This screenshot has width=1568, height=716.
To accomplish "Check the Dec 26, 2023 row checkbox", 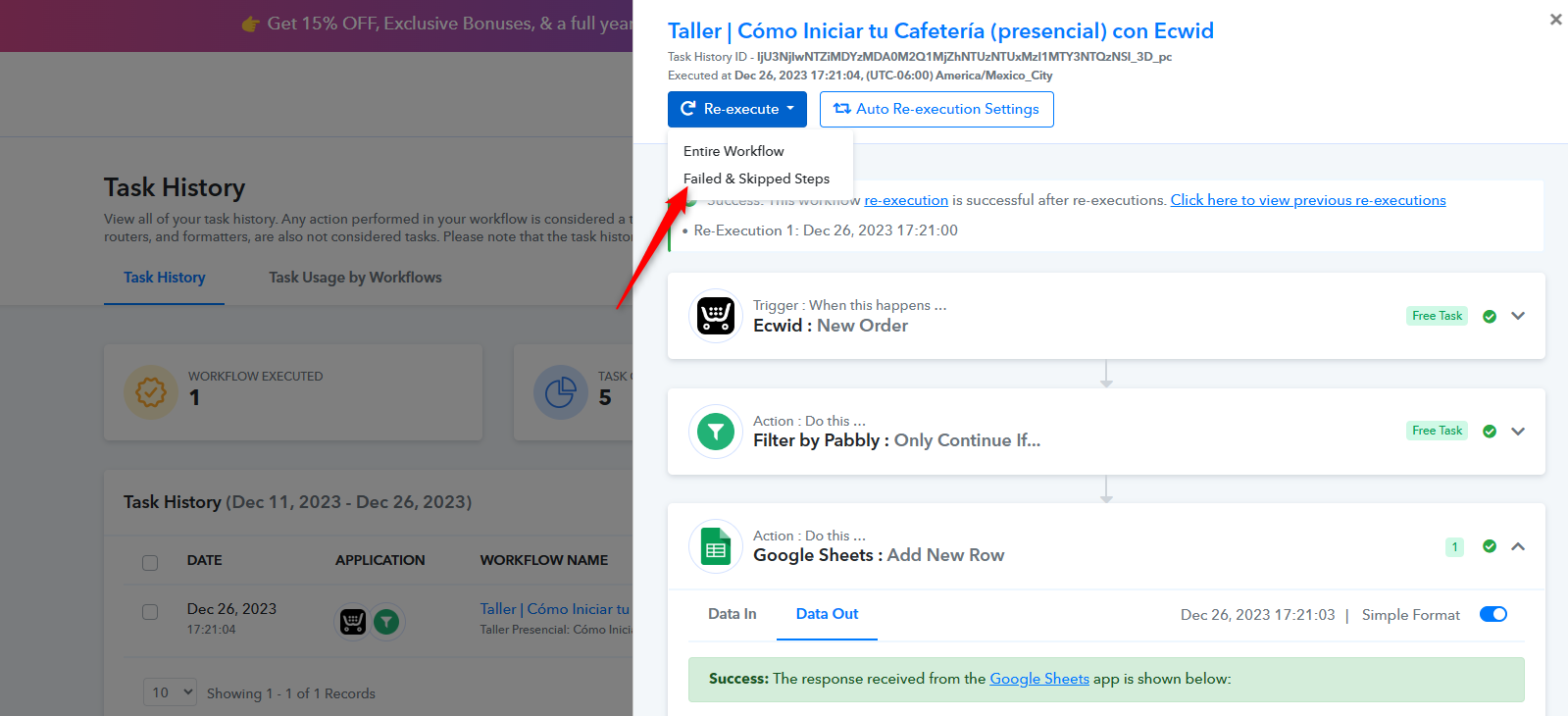I will (150, 612).
